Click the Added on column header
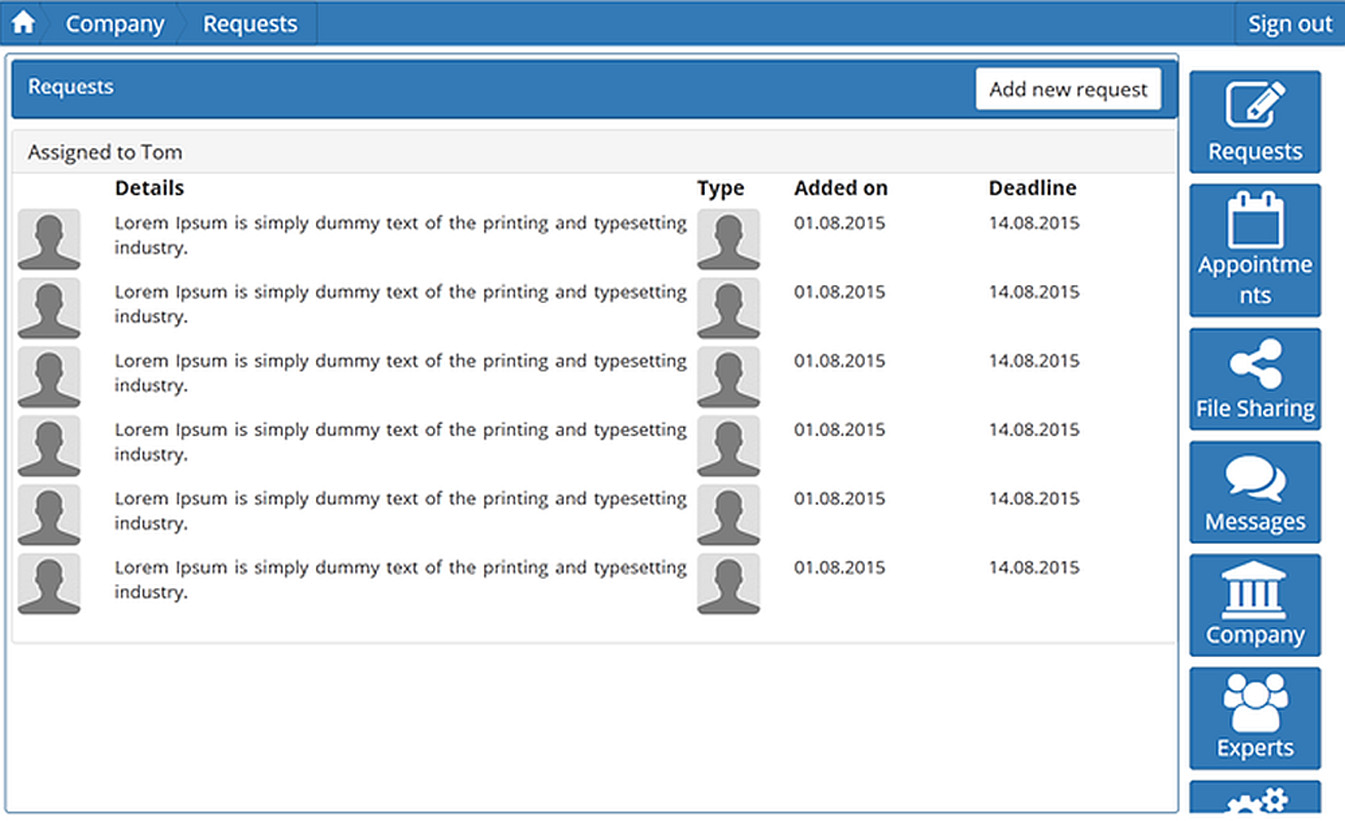This screenshot has height=821, width=1345. 840,188
